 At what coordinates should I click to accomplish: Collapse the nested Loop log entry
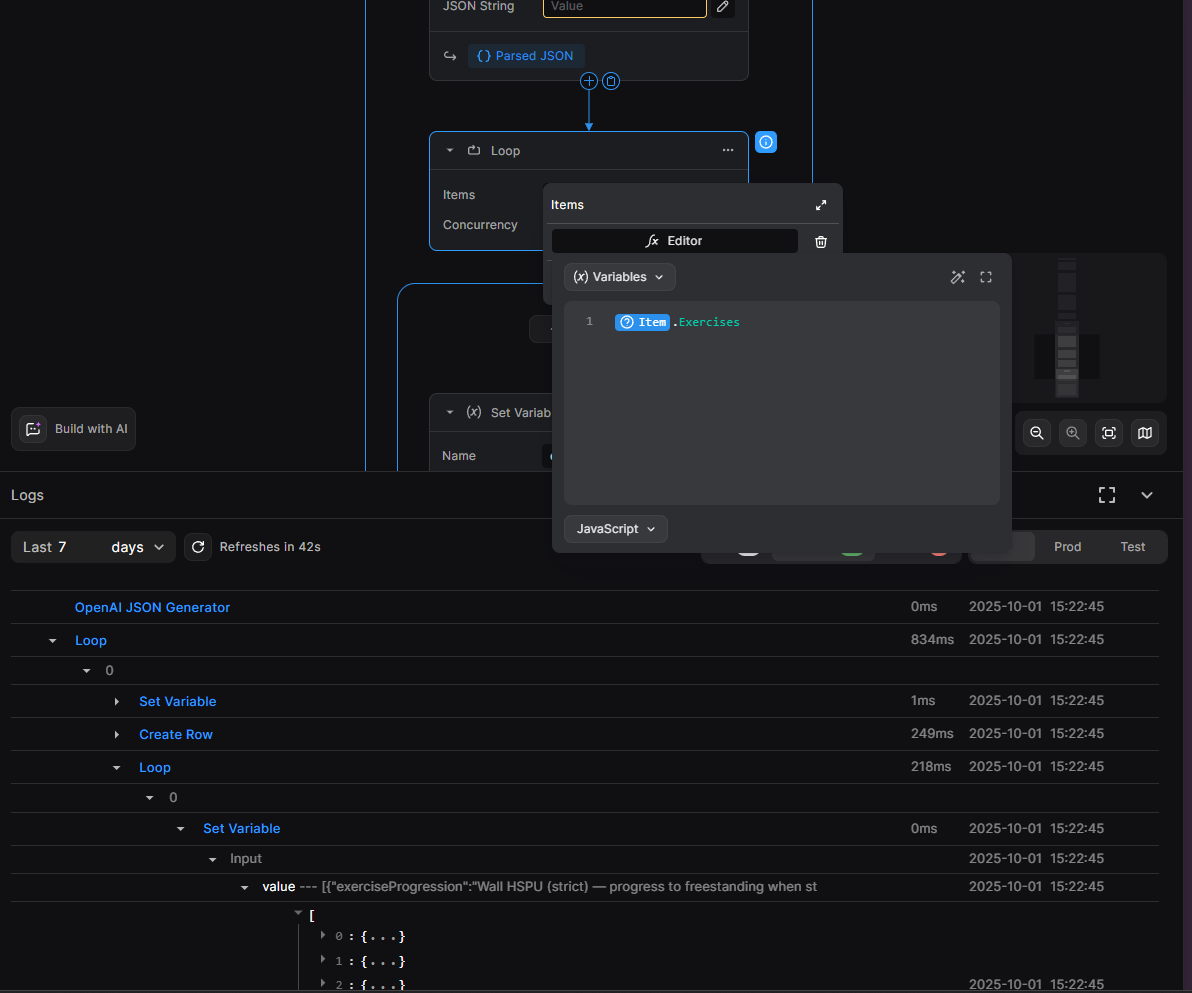[116, 768]
